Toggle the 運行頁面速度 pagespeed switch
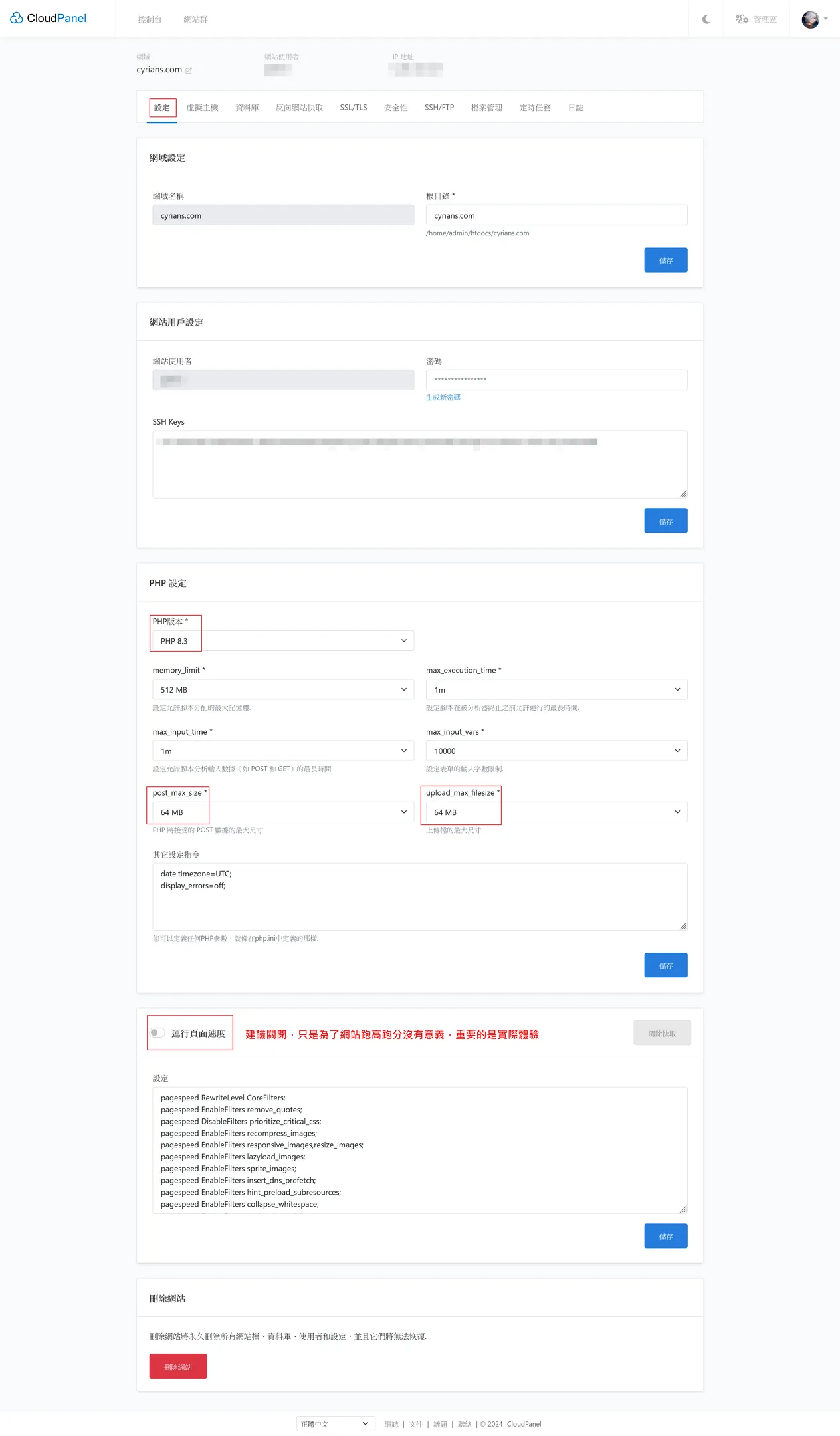Screen dimensions: 840x1436 pyautogui.click(x=157, y=1033)
